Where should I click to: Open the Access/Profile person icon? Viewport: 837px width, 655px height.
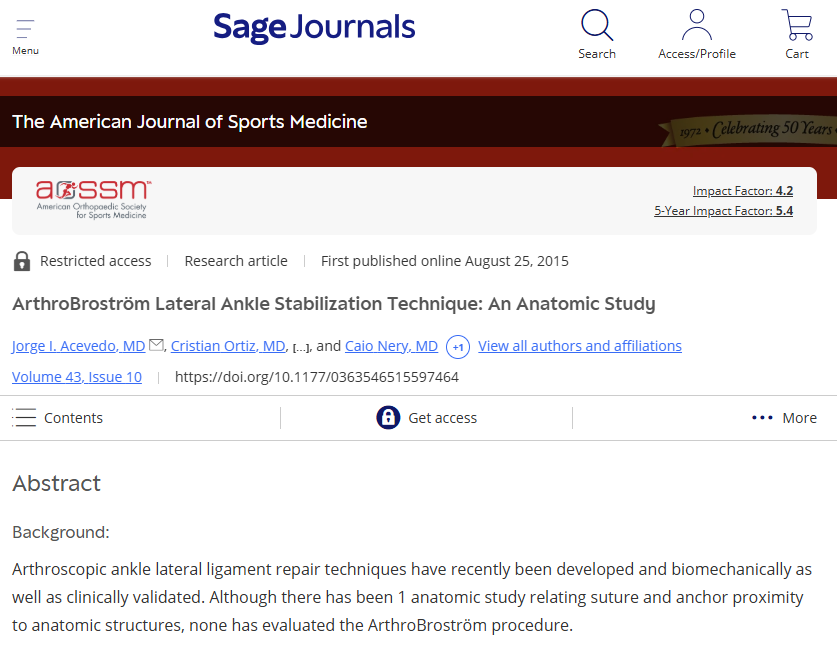tap(697, 25)
